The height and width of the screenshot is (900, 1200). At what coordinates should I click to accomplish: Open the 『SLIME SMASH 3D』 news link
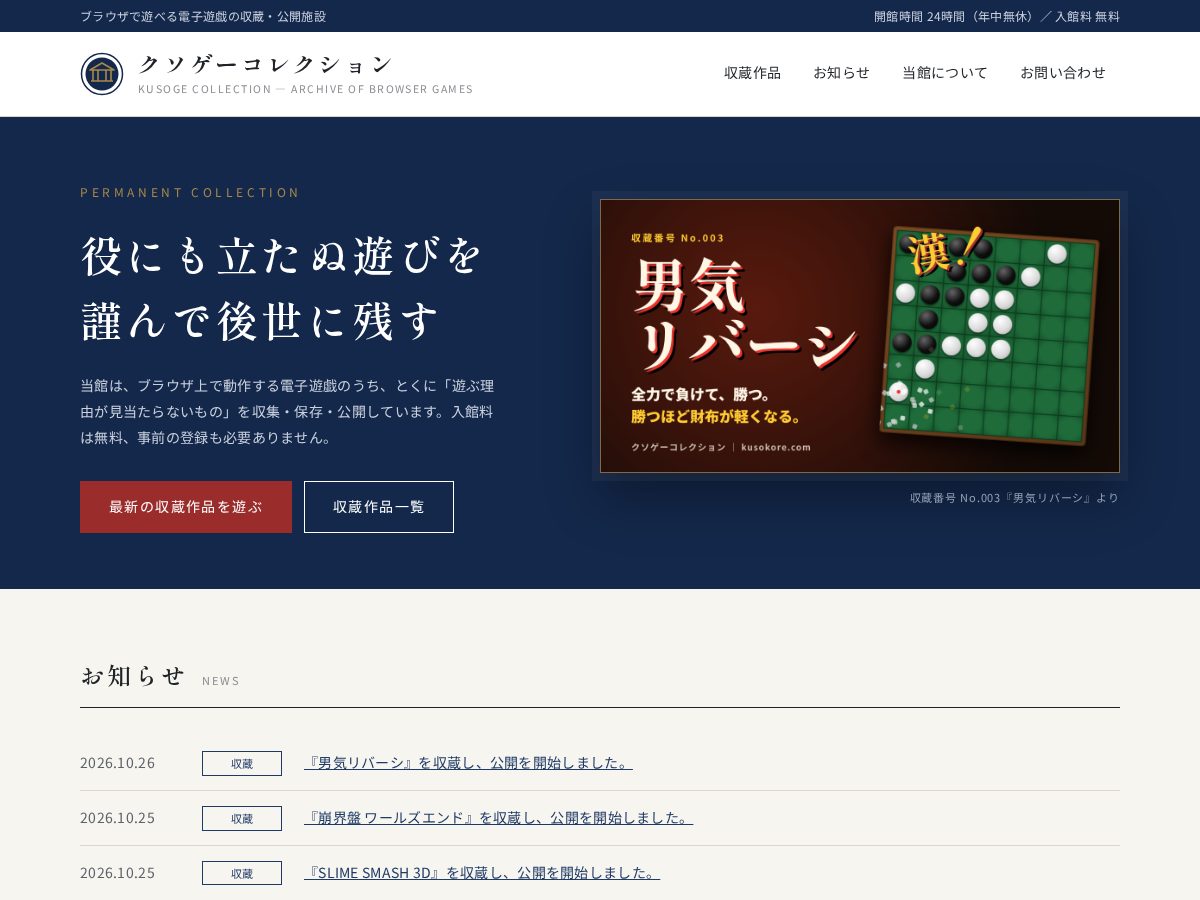(x=482, y=872)
